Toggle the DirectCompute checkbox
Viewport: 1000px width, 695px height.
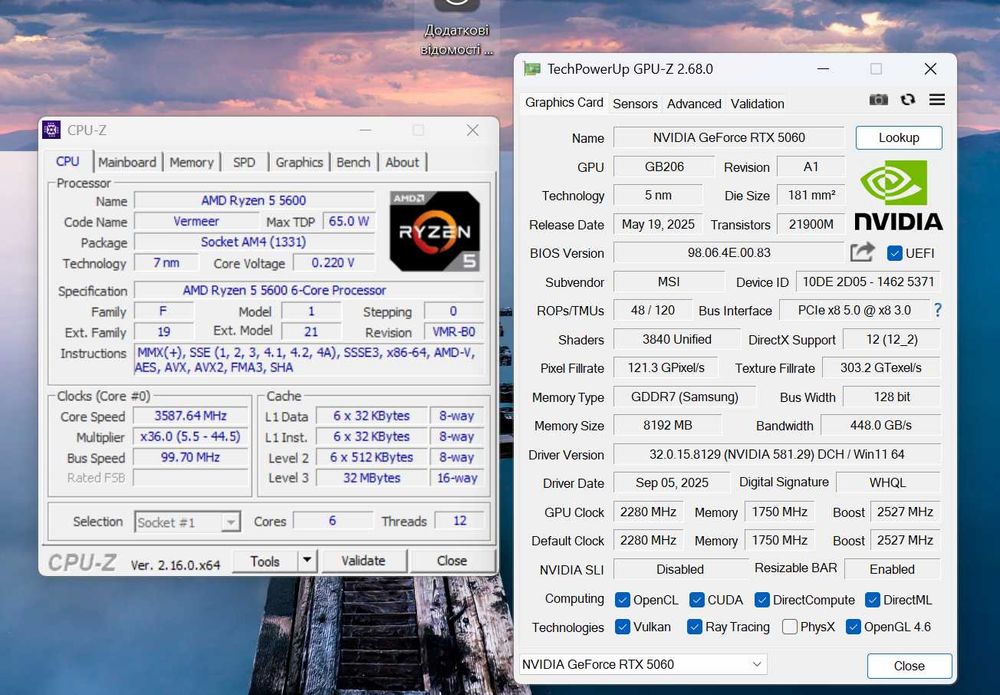(x=762, y=600)
